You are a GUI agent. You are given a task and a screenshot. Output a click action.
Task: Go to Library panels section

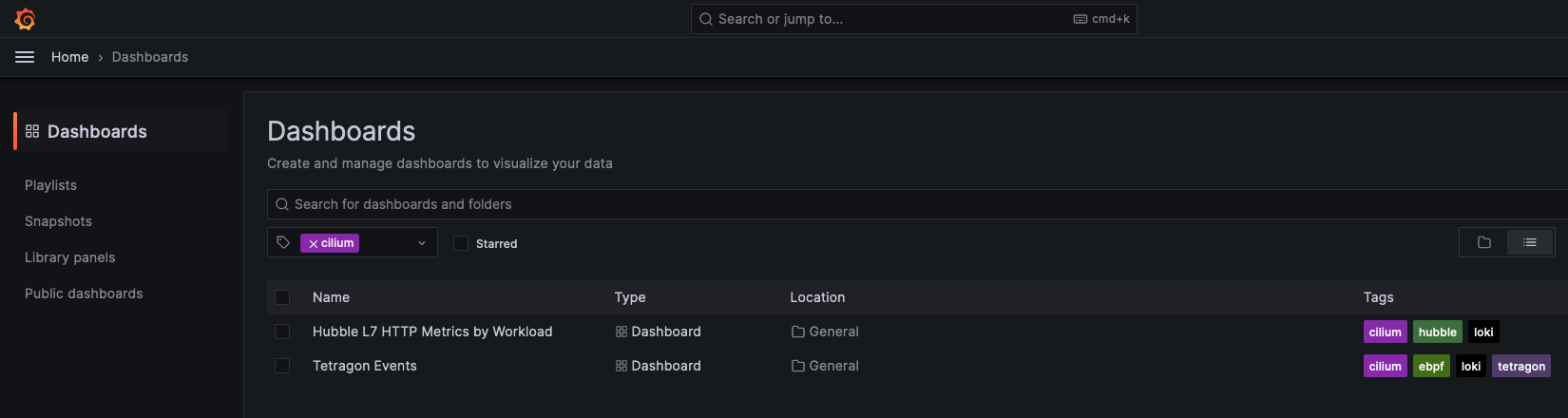click(70, 257)
